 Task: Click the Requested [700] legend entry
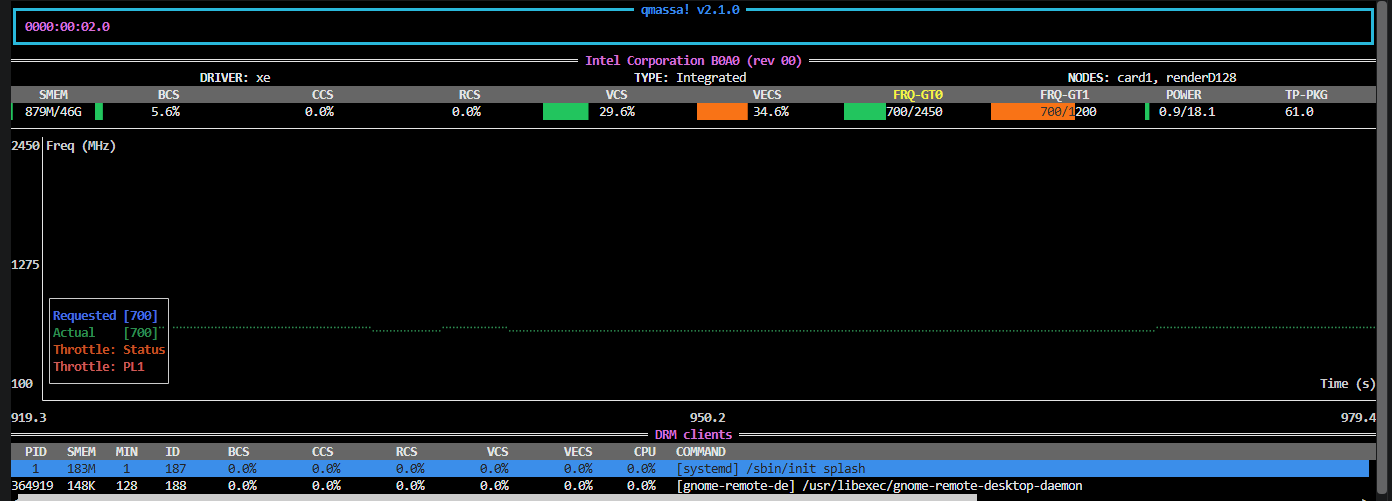point(106,316)
